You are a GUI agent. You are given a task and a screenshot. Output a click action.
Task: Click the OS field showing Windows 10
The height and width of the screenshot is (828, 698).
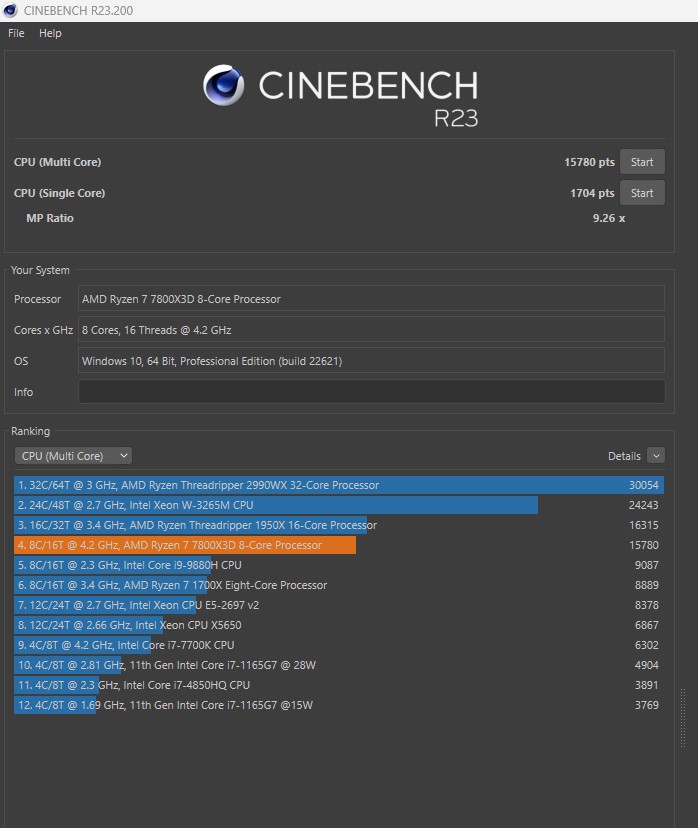371,361
